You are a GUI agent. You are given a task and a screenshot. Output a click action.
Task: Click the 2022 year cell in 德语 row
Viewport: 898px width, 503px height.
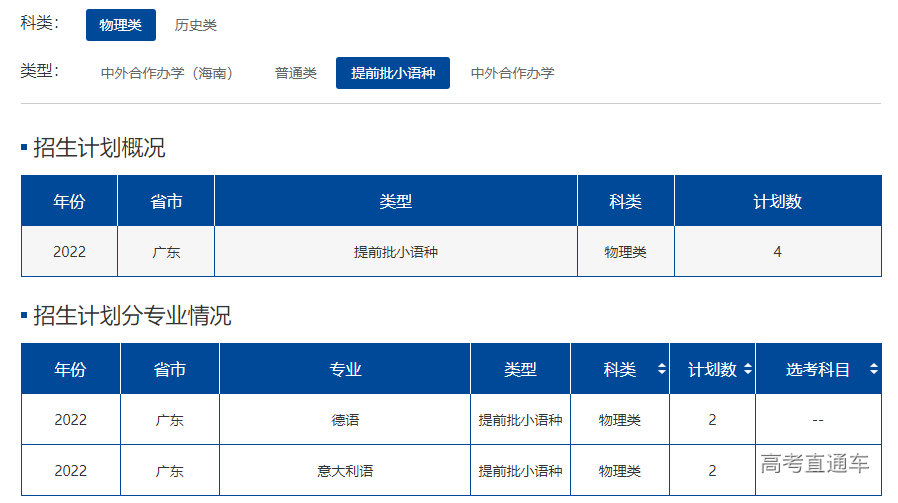[x=70, y=420]
